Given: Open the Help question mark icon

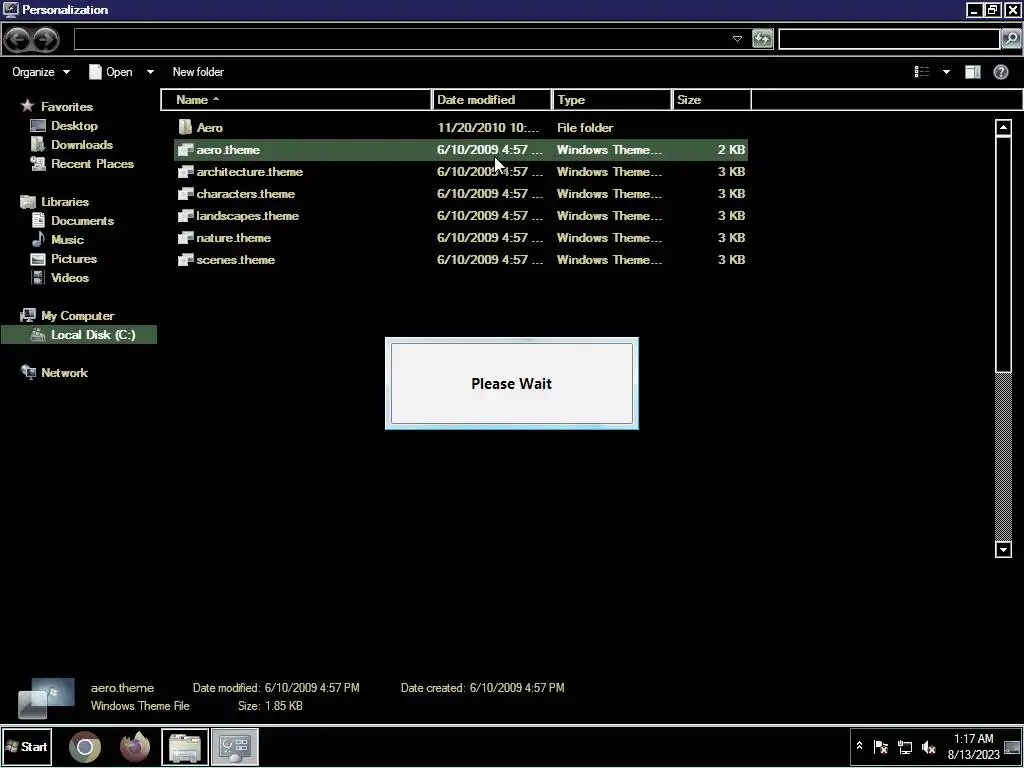Looking at the screenshot, I should (x=1000, y=72).
